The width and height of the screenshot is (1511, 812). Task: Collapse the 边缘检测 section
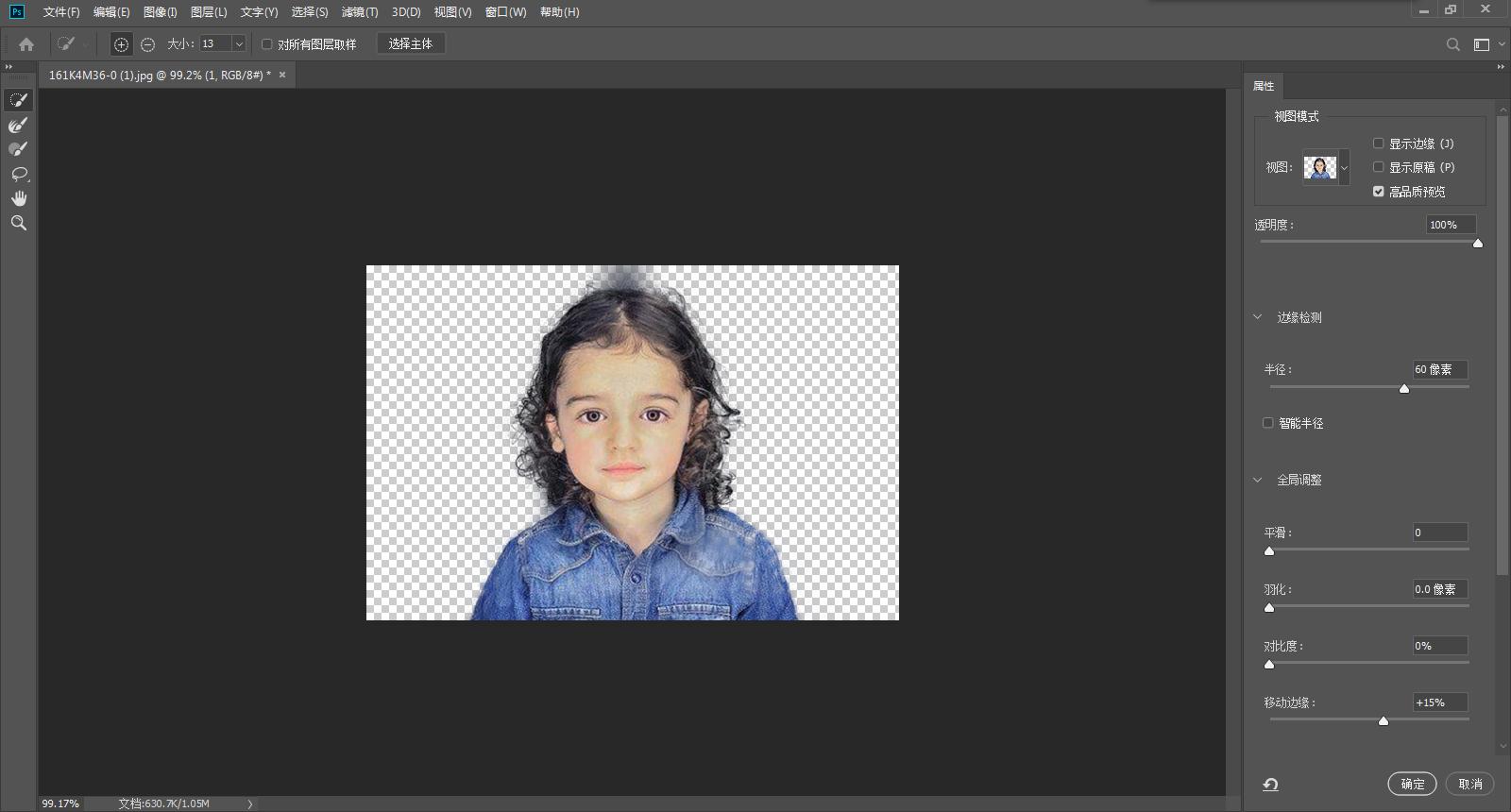click(x=1257, y=317)
